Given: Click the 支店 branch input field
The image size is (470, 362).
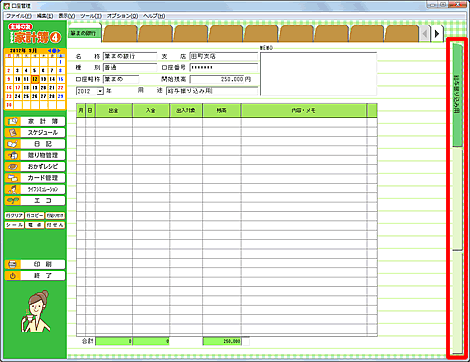Looking at the screenshot, I should (x=224, y=56).
